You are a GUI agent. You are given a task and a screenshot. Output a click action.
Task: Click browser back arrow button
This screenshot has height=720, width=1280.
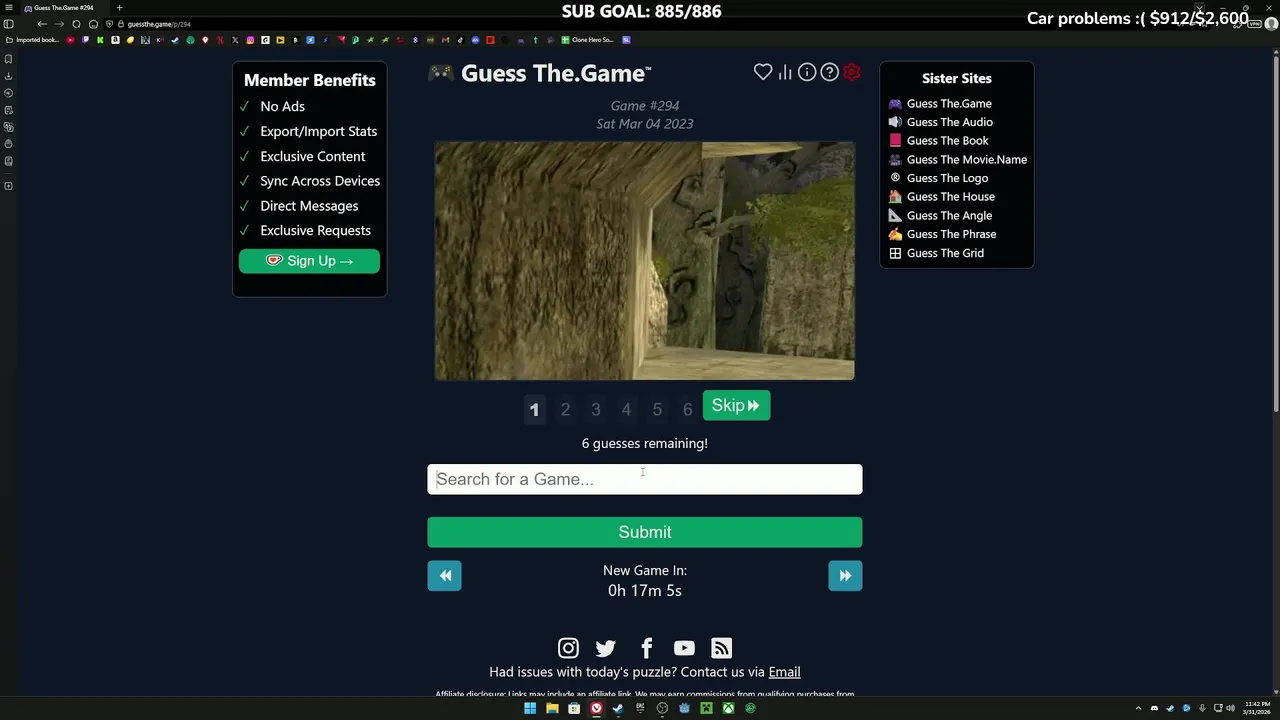[42, 24]
